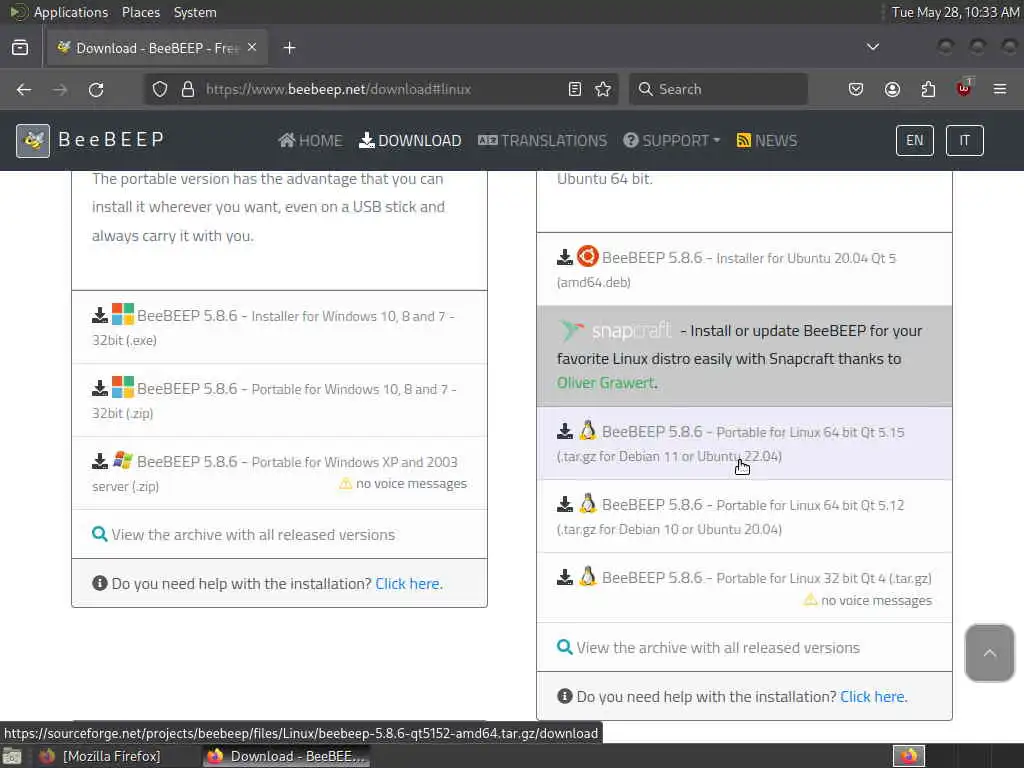Reload the page with the refresh icon
The image size is (1024, 768).
pos(96,89)
